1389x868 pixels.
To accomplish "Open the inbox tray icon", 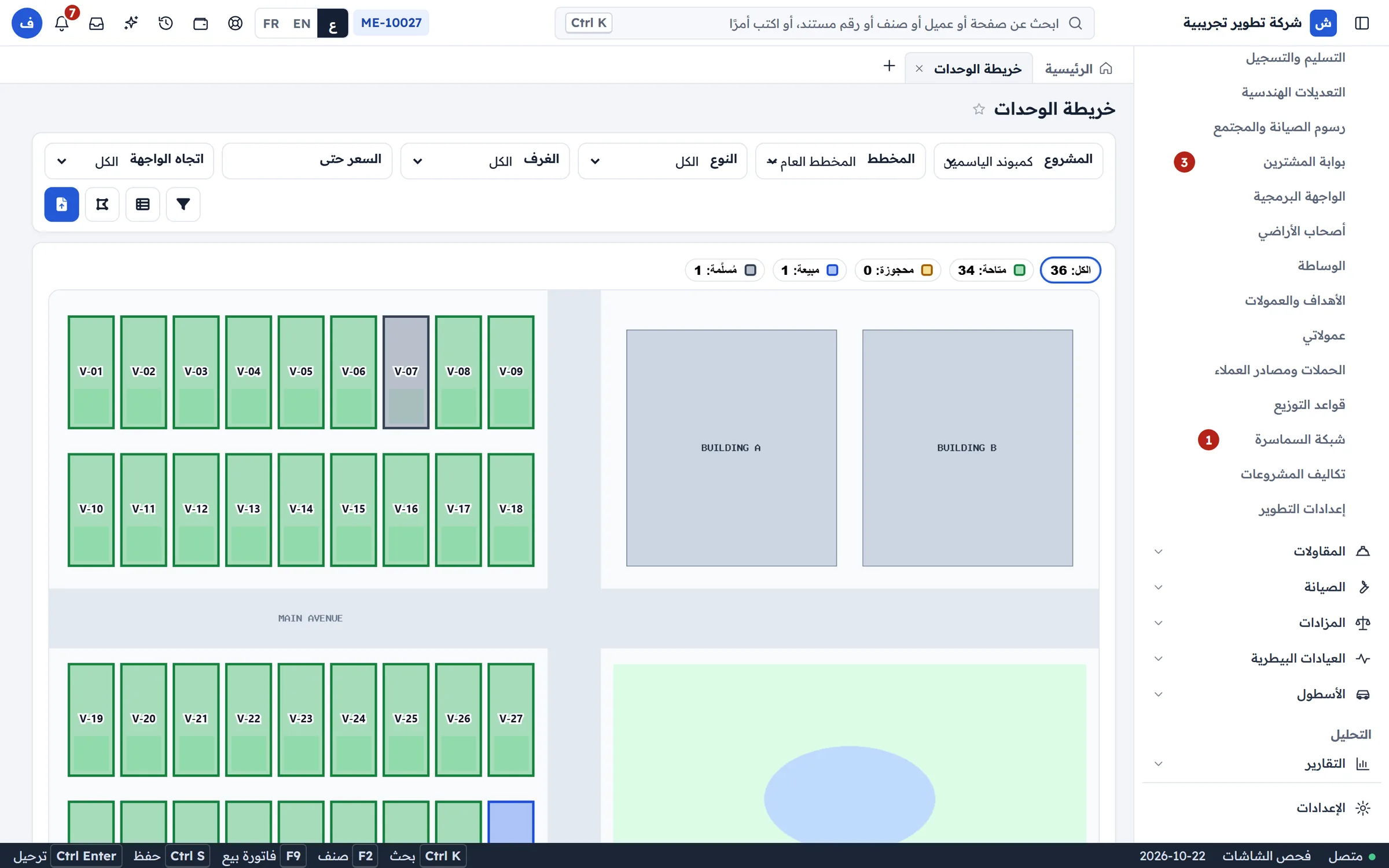I will click(97, 23).
